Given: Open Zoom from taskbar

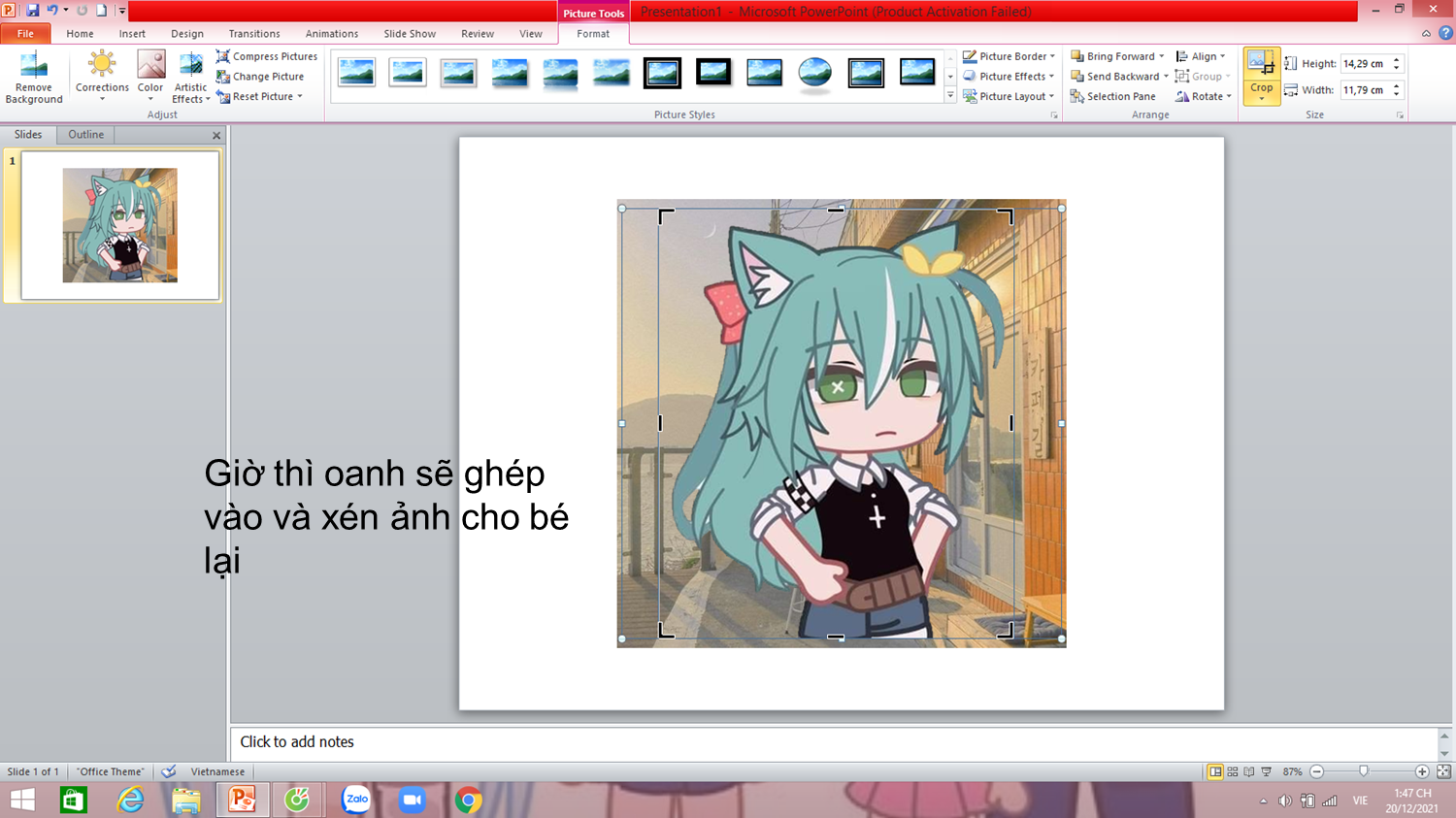Looking at the screenshot, I should tap(413, 800).
